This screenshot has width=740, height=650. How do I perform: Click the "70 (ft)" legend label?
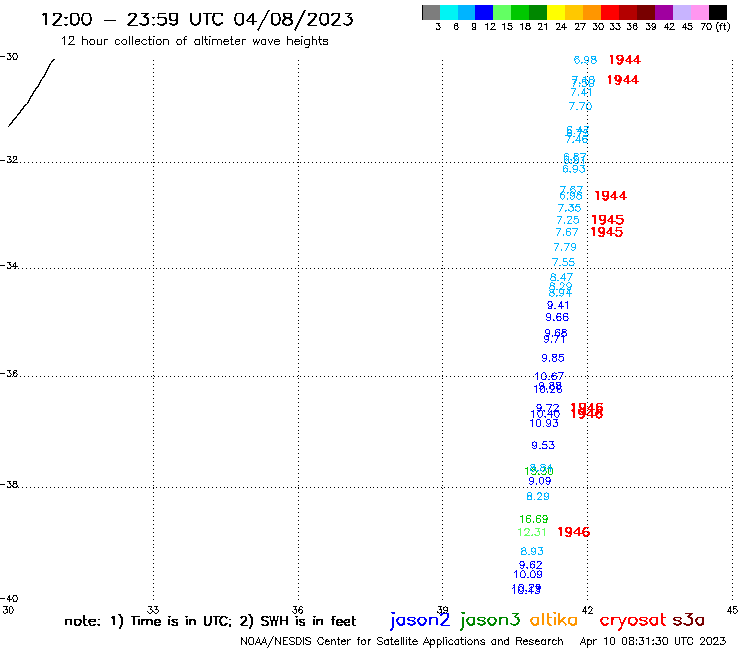pos(715,26)
